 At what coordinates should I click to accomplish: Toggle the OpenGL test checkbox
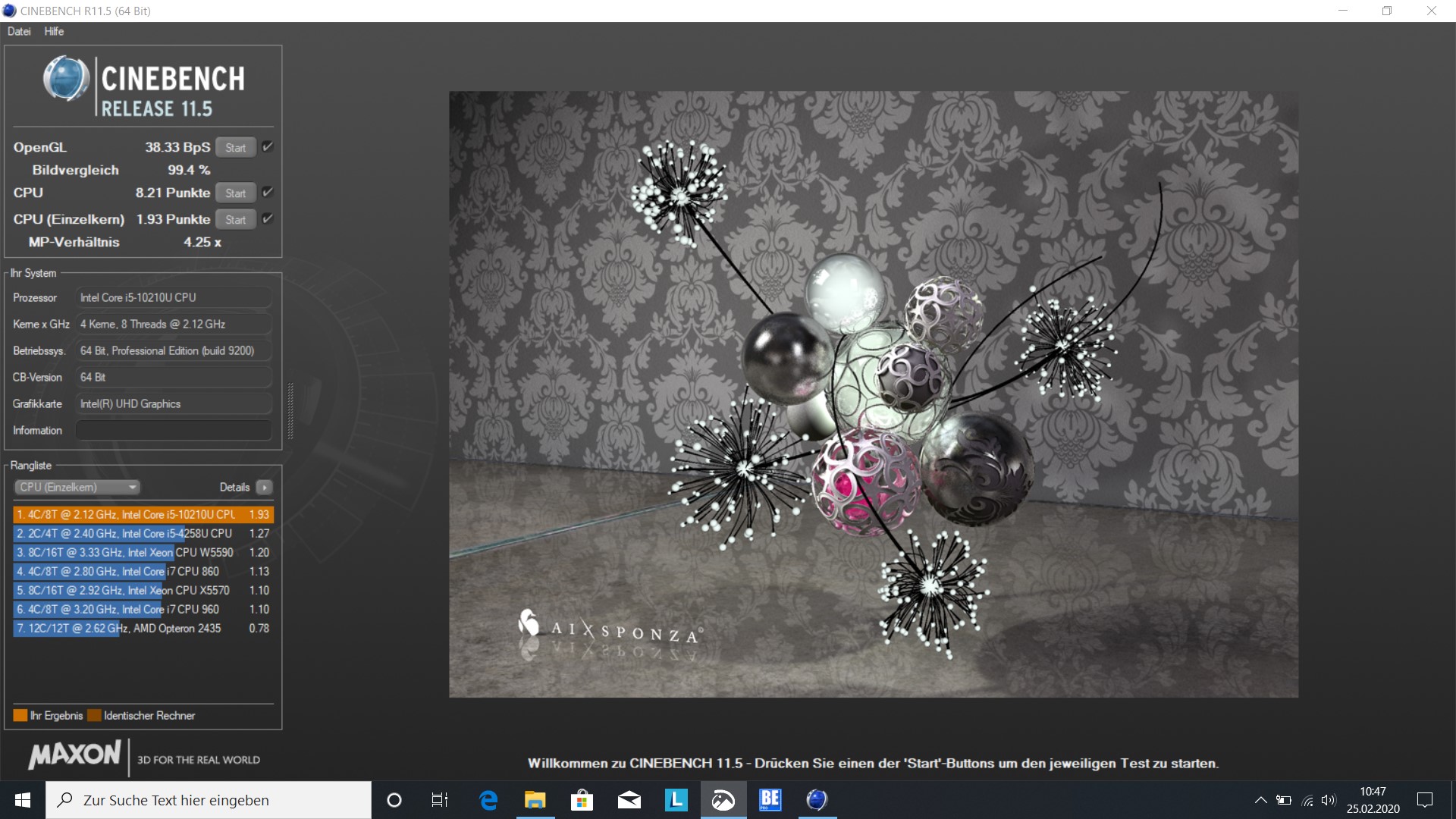(x=268, y=147)
